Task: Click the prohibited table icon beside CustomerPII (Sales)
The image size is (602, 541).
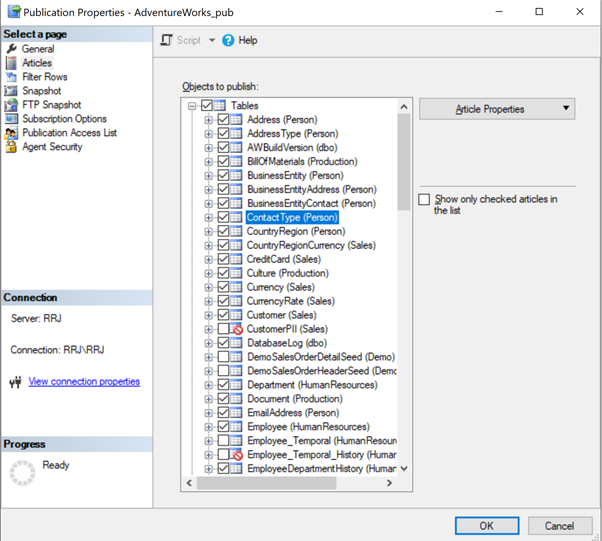Action: [x=236, y=329]
